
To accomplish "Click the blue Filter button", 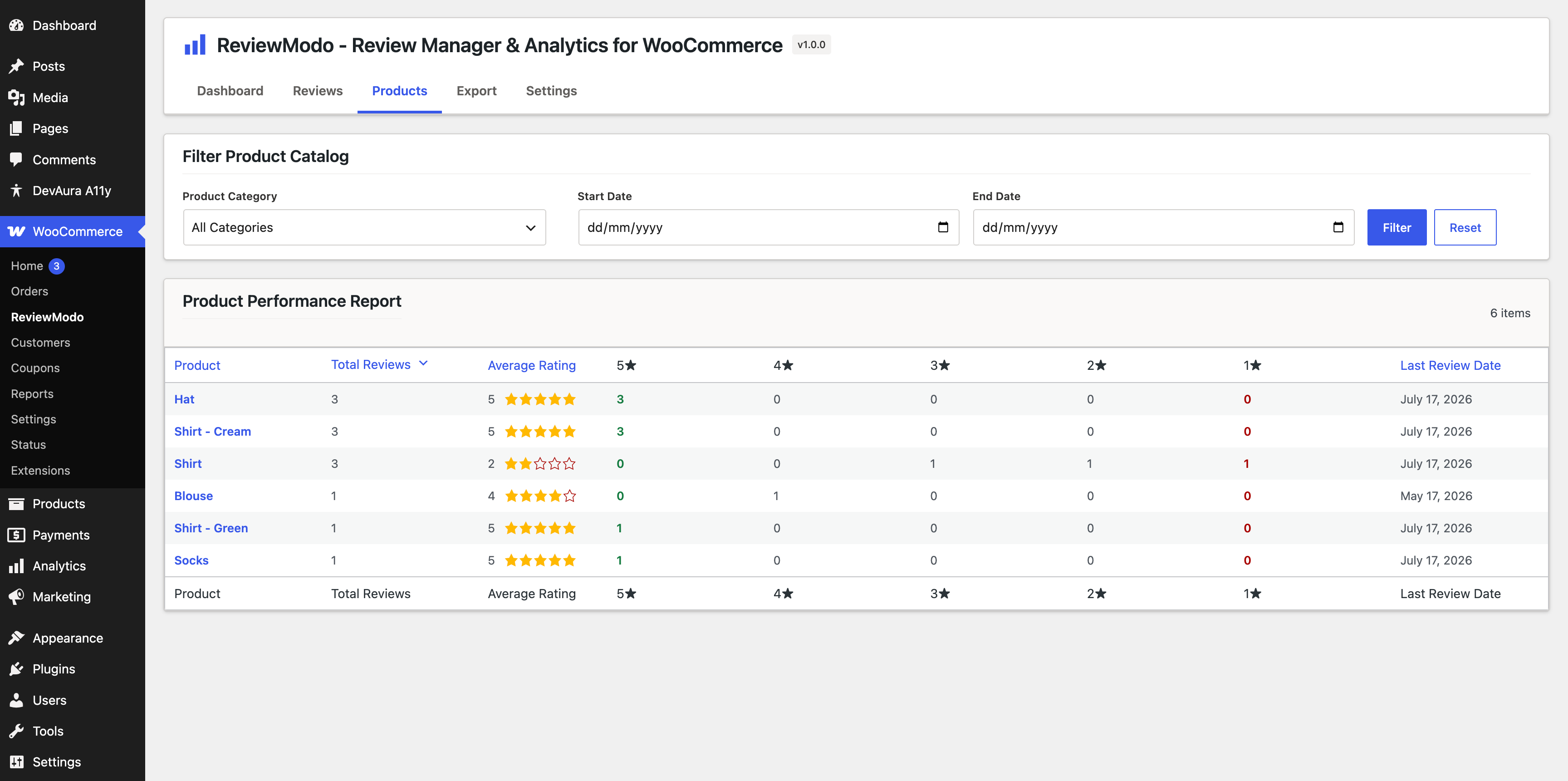I will pos(1396,228).
